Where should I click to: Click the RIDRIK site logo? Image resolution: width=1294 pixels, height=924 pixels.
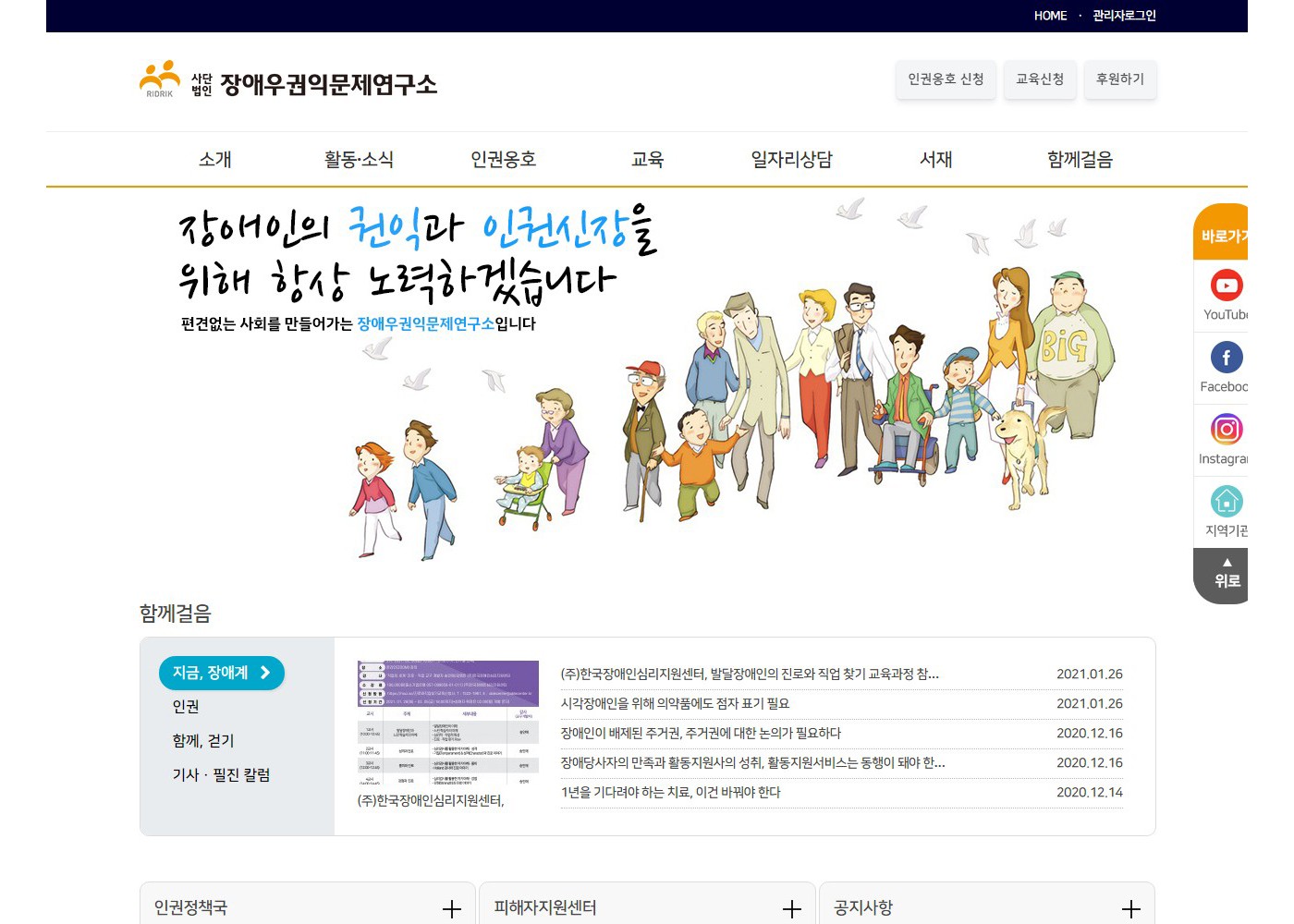click(159, 80)
